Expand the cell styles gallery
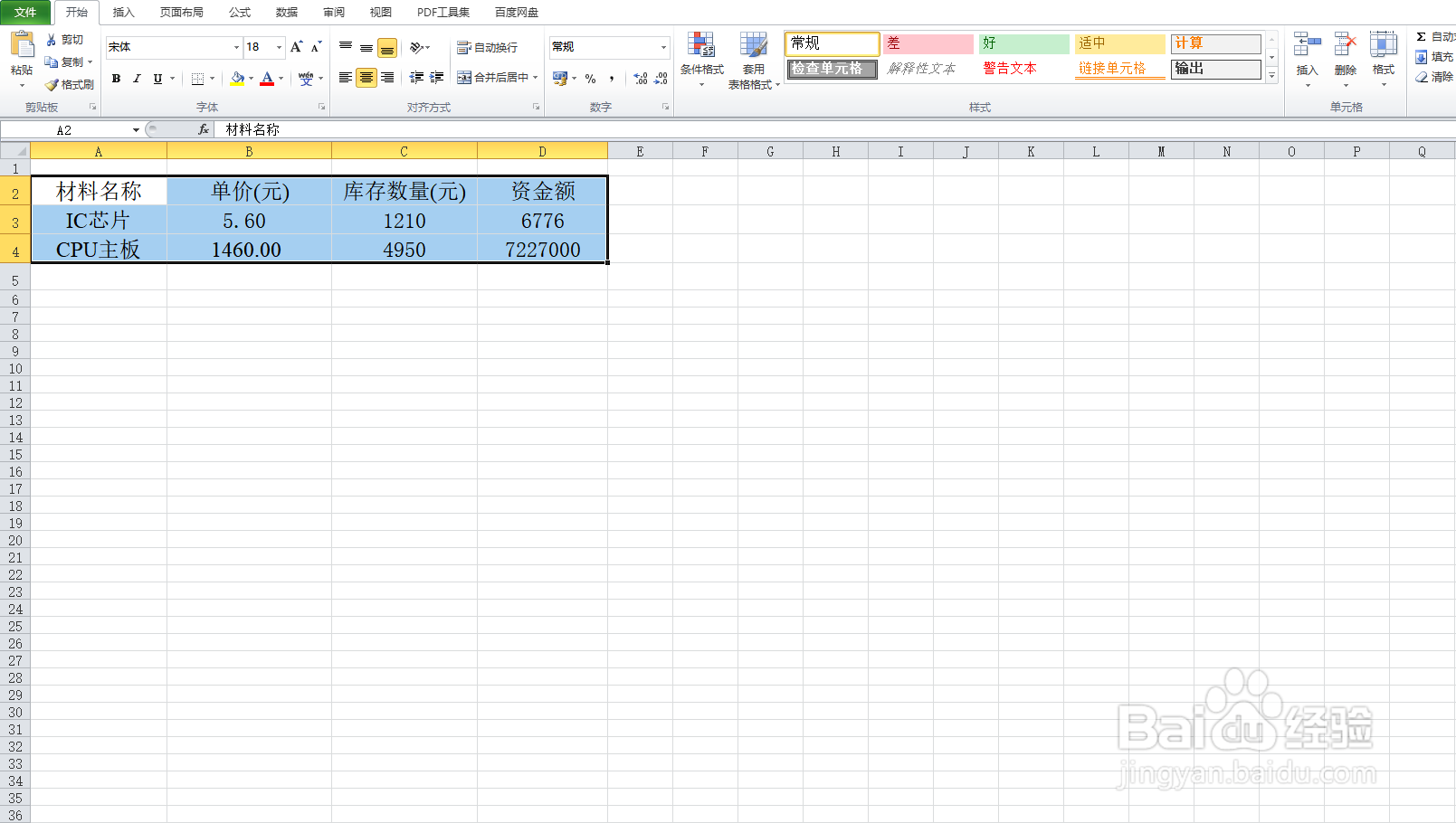This screenshot has height=823, width=1456. [x=1271, y=76]
